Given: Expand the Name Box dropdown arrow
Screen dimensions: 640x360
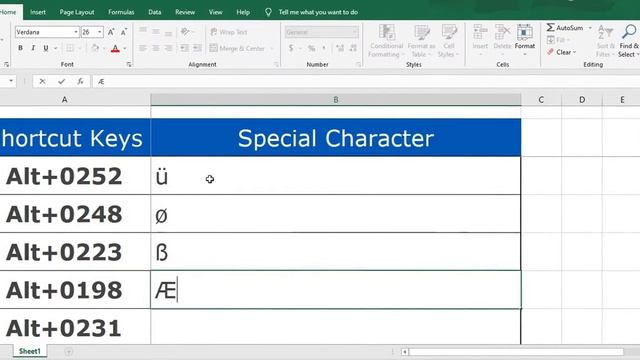Looking at the screenshot, I should tap(11, 81).
